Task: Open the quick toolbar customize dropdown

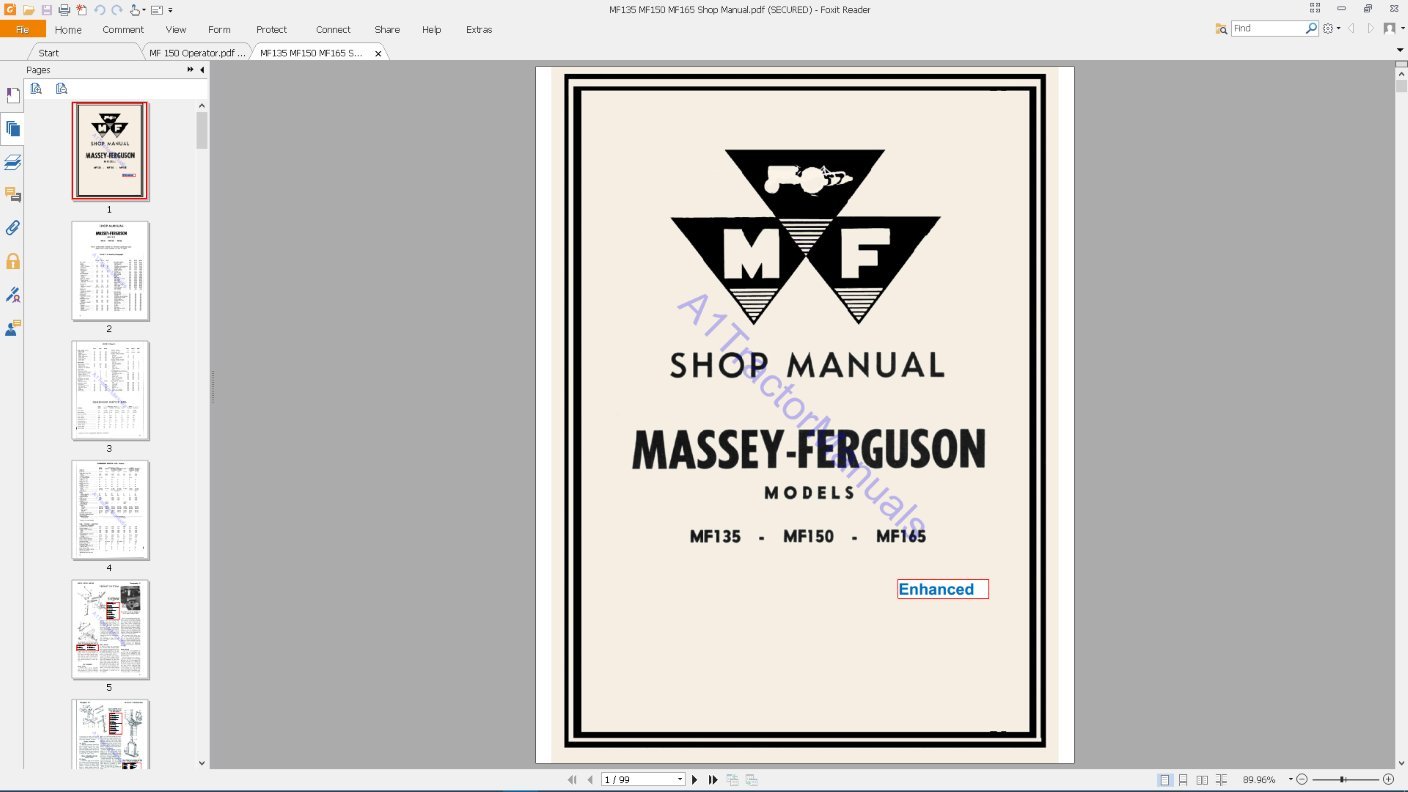Action: click(170, 9)
